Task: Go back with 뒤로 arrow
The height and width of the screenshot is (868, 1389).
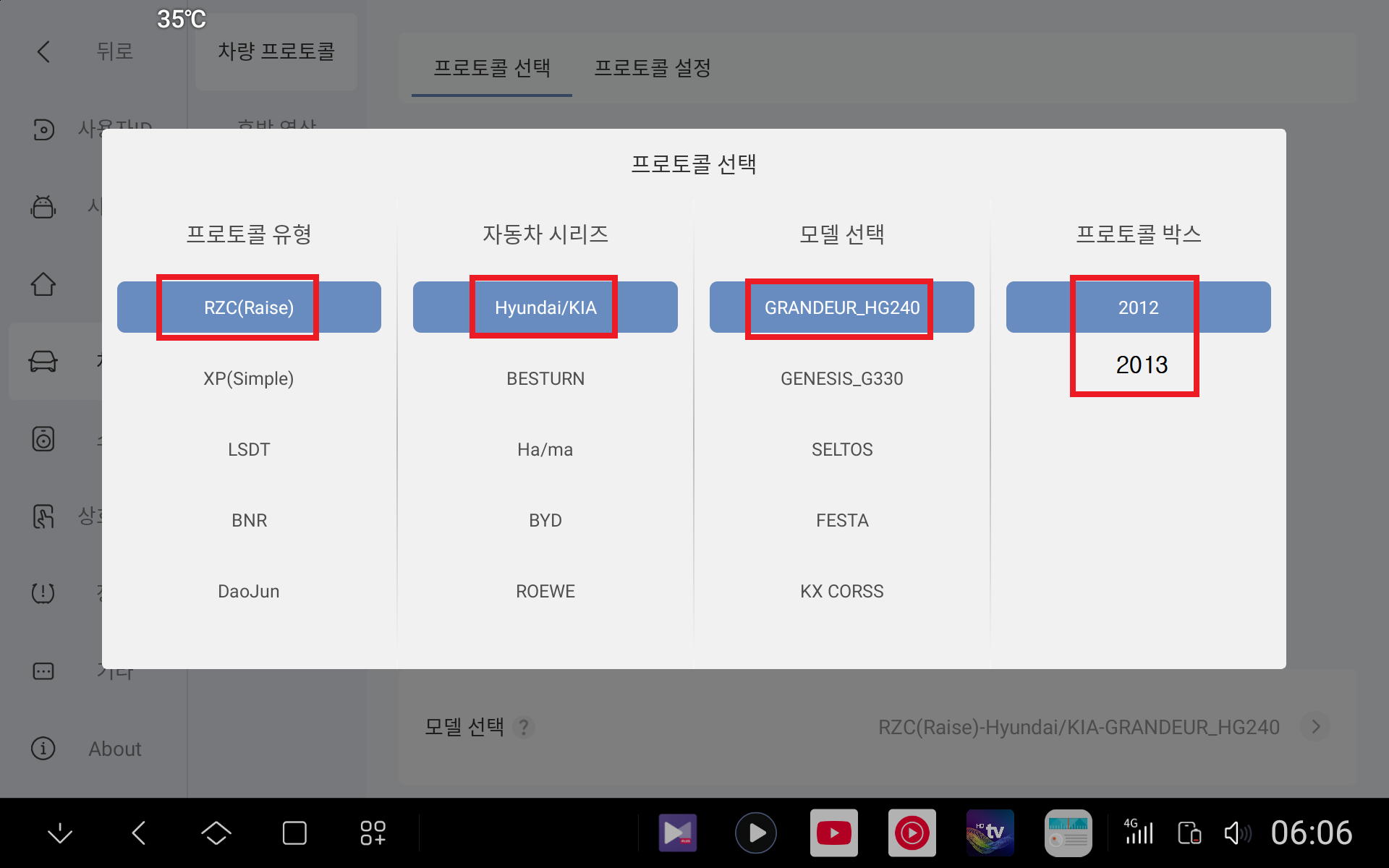Action: pos(44,51)
